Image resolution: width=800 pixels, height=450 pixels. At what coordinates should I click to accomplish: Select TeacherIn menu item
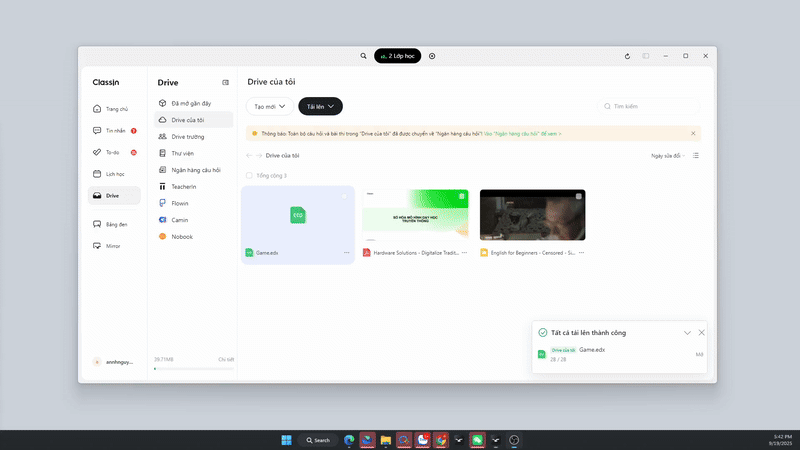tap(193, 187)
